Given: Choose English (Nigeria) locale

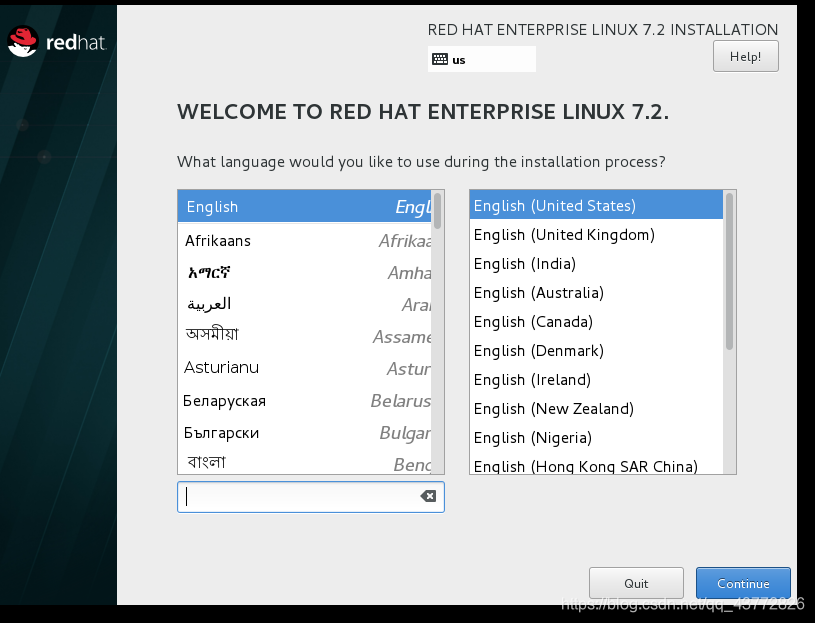Looking at the screenshot, I should click(x=596, y=438).
